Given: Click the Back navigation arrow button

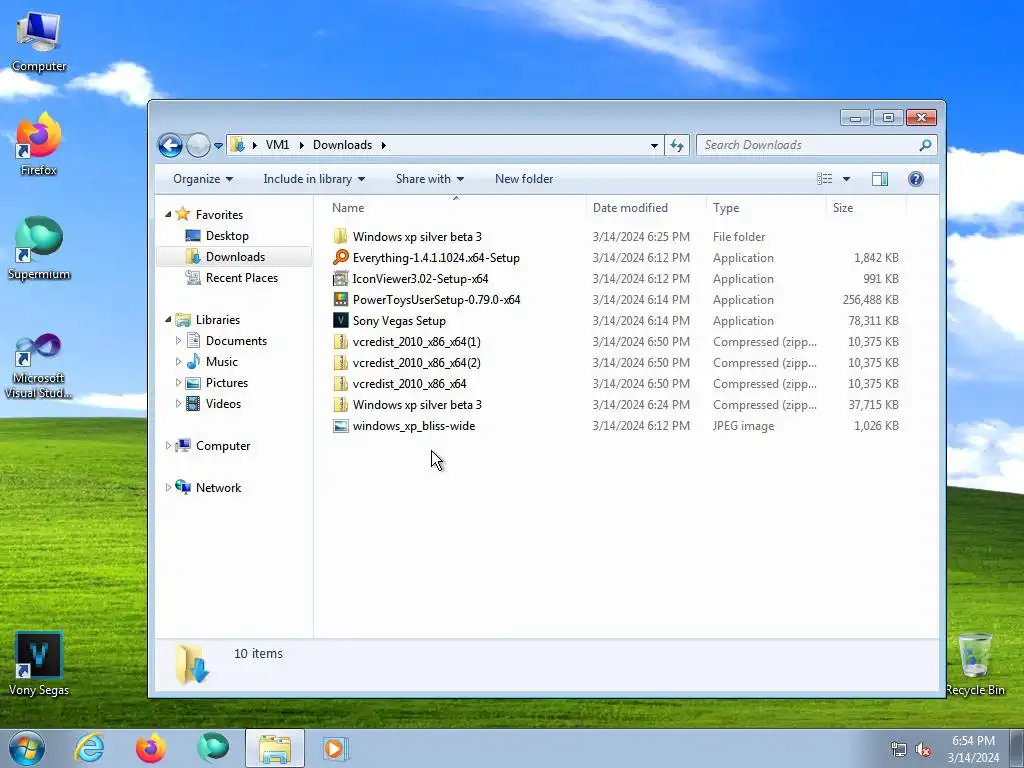Looking at the screenshot, I should pos(170,145).
